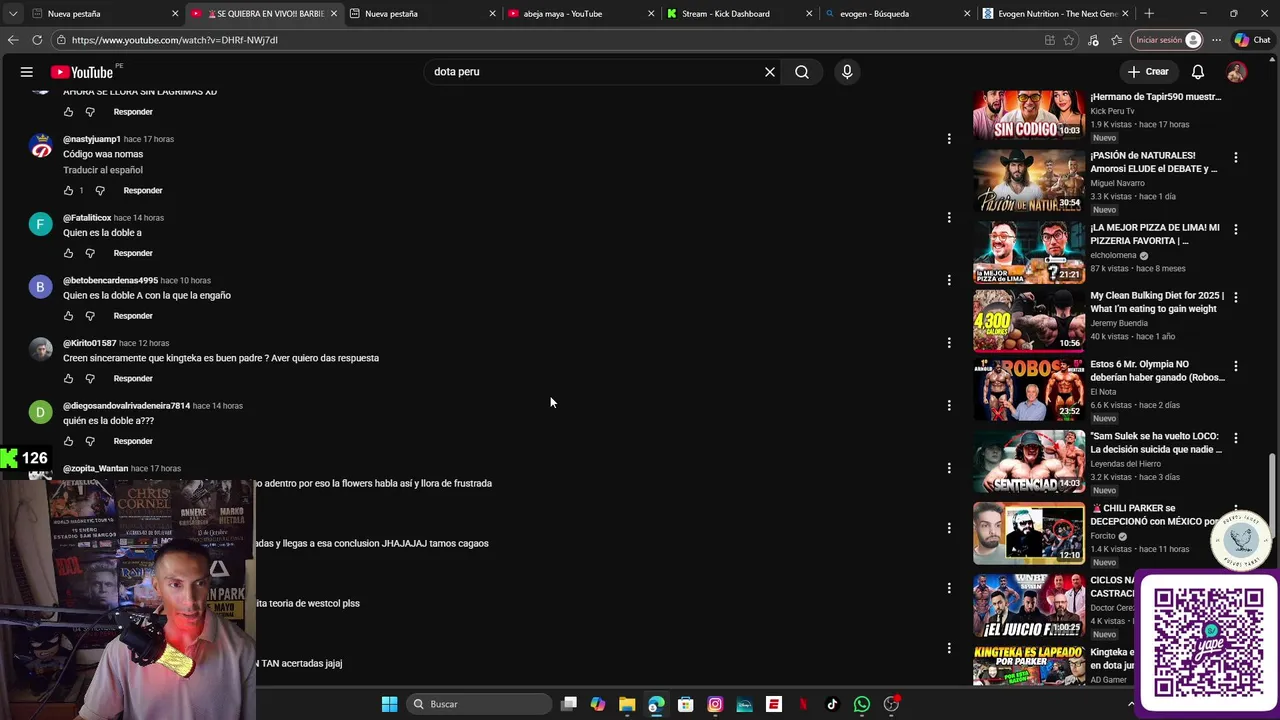This screenshot has width=1280, height=720.
Task: Launch TikTok from the taskbar
Action: click(832, 704)
